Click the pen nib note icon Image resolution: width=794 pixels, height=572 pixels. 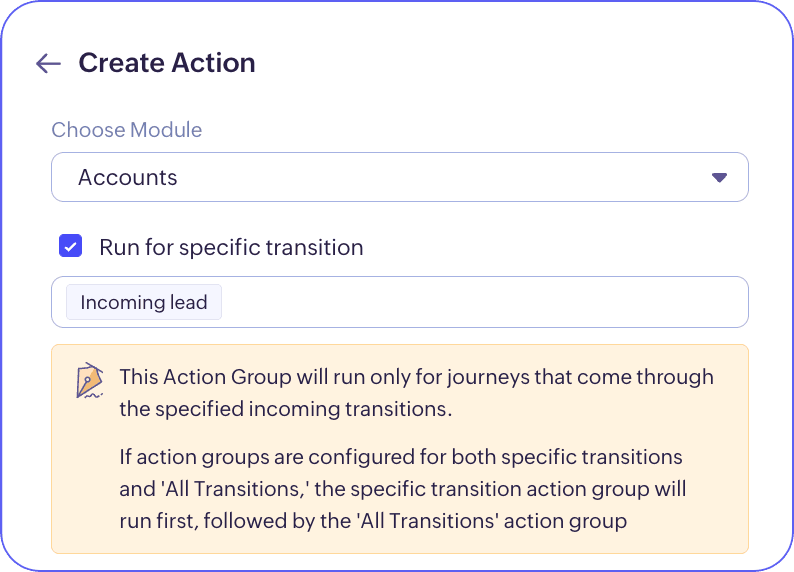90,380
